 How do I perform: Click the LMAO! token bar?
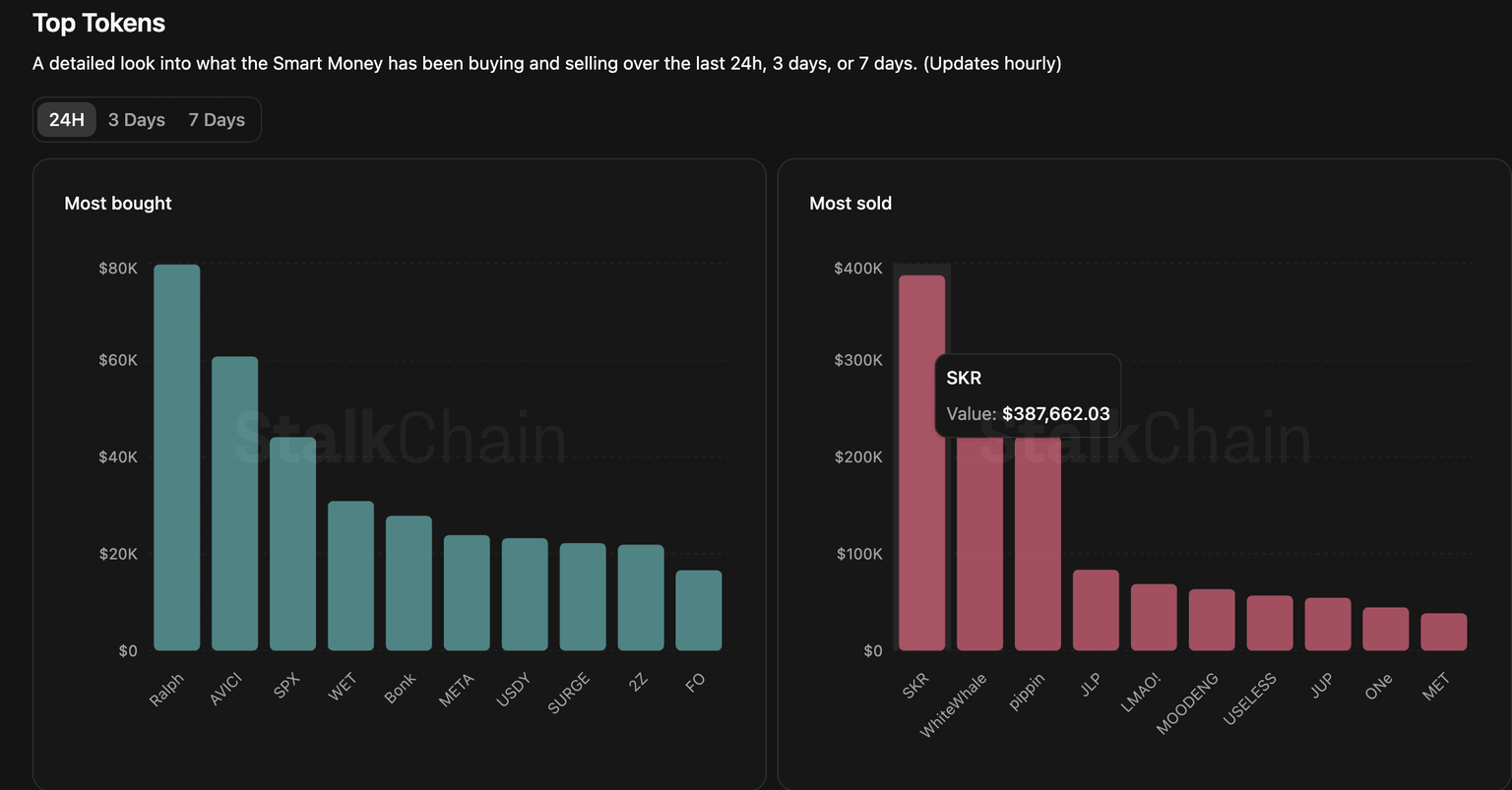pyautogui.click(x=1154, y=618)
